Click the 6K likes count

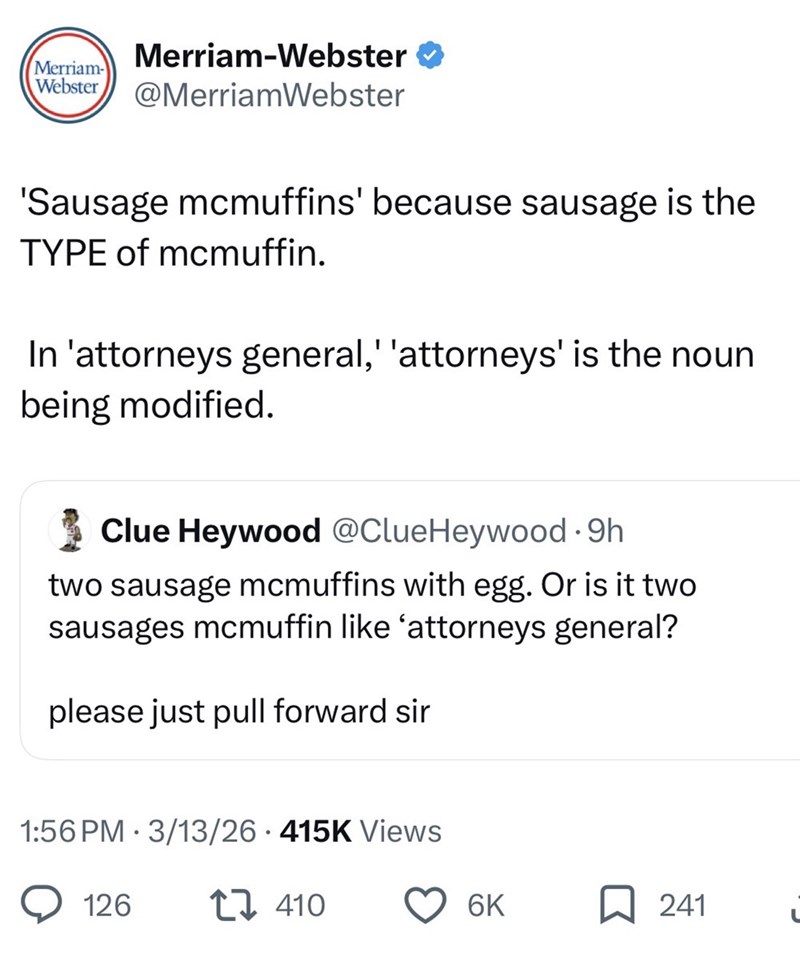pyautogui.click(x=486, y=905)
